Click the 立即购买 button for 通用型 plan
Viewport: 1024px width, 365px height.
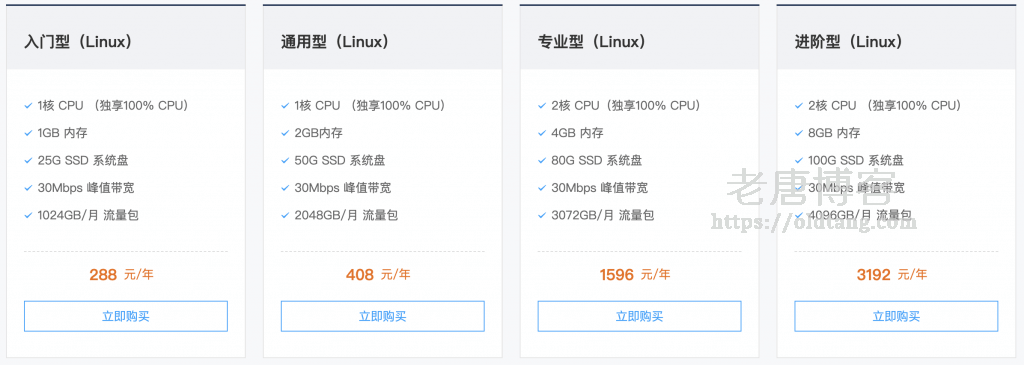(x=383, y=316)
